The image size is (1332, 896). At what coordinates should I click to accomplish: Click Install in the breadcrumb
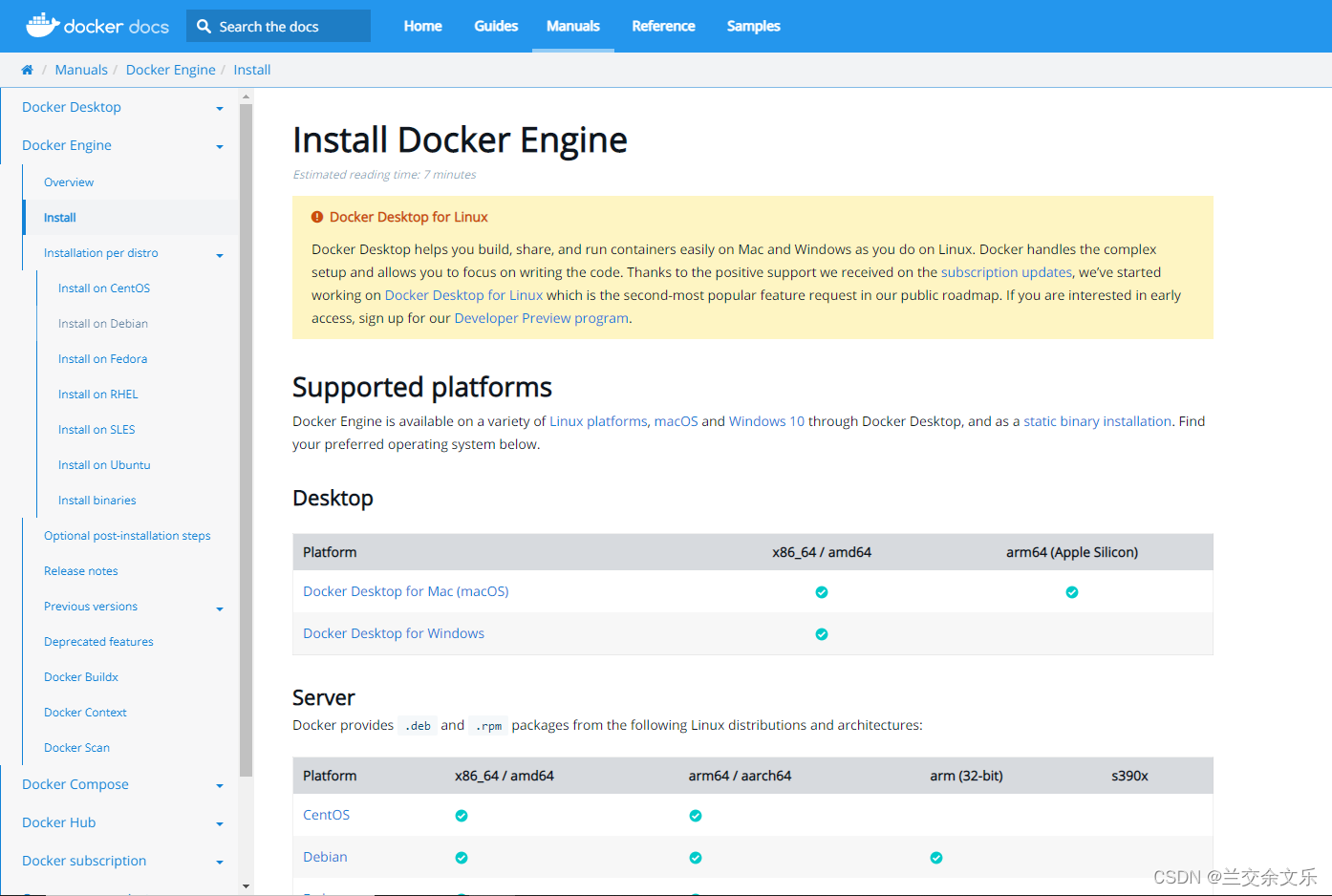[252, 70]
